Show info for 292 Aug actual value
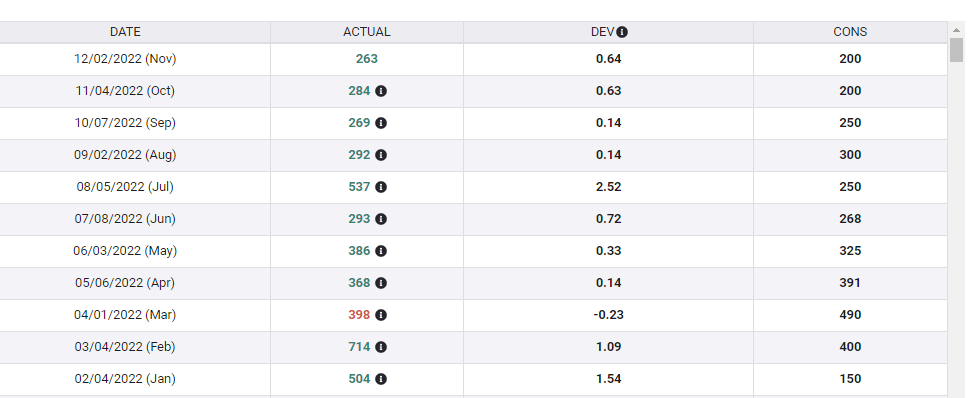This screenshot has width=968, height=398. (x=381, y=155)
